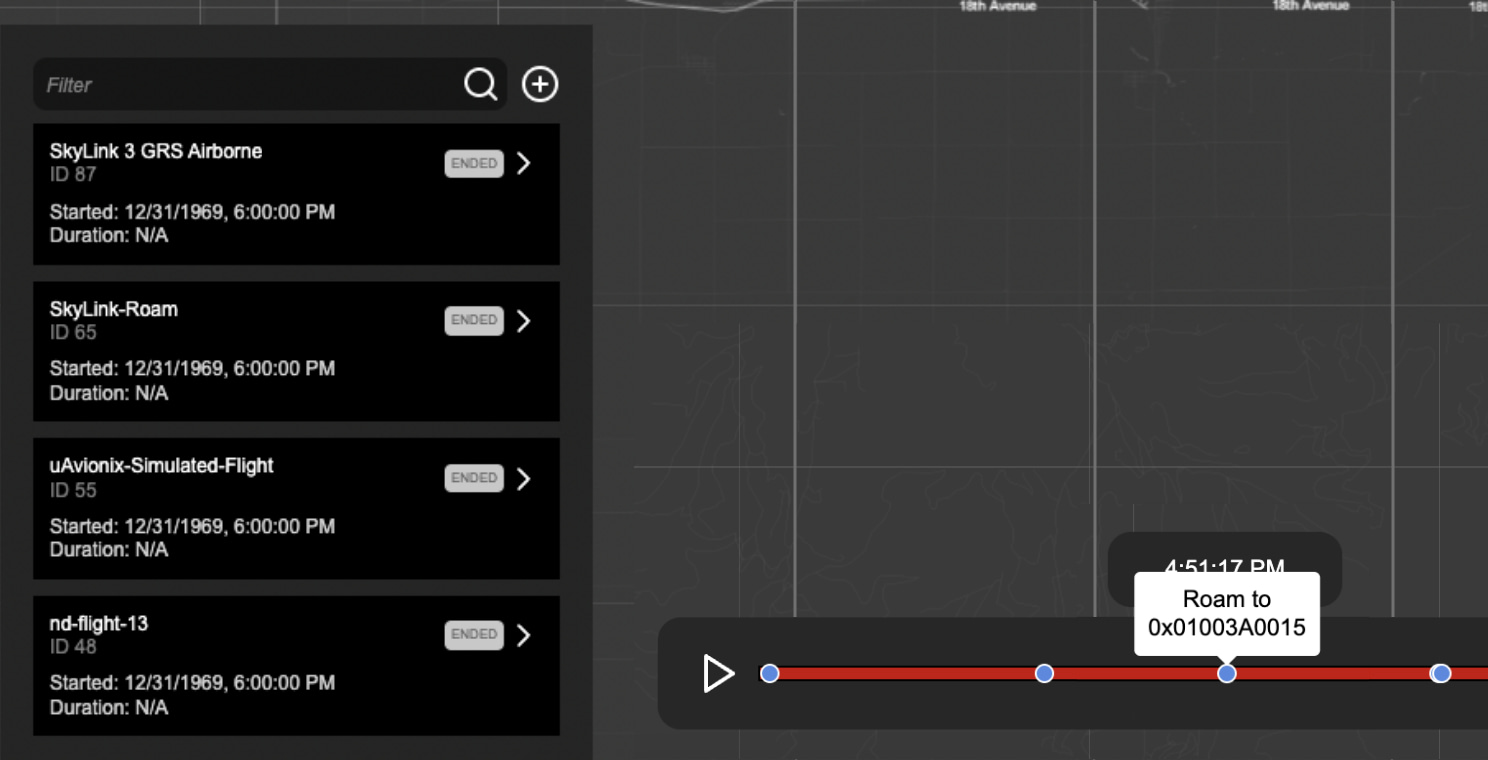The image size is (1488, 760).
Task: Expand SkyLink-Roam flight chevron
Action: coord(523,321)
